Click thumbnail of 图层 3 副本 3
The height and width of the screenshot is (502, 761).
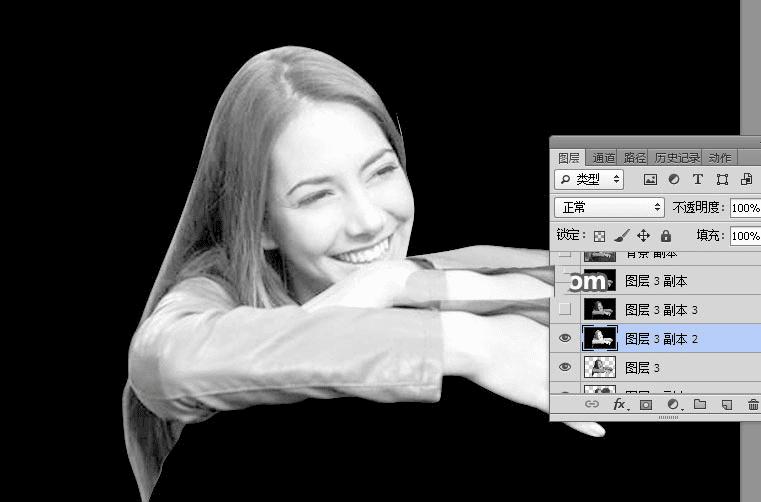tap(600, 309)
